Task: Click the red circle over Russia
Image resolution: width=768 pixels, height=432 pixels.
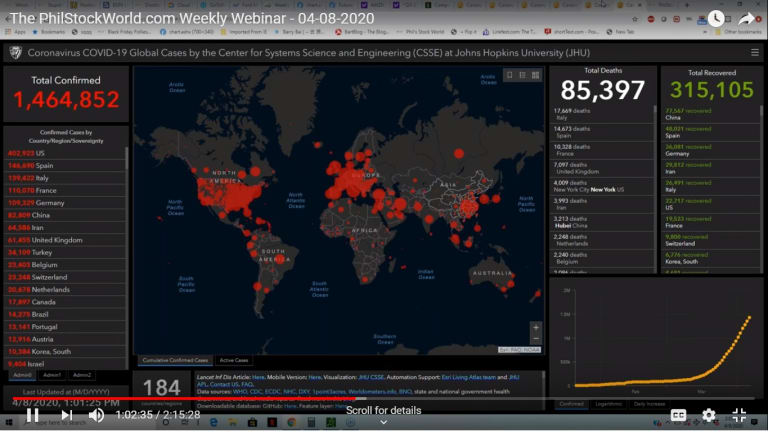Action: point(458,153)
